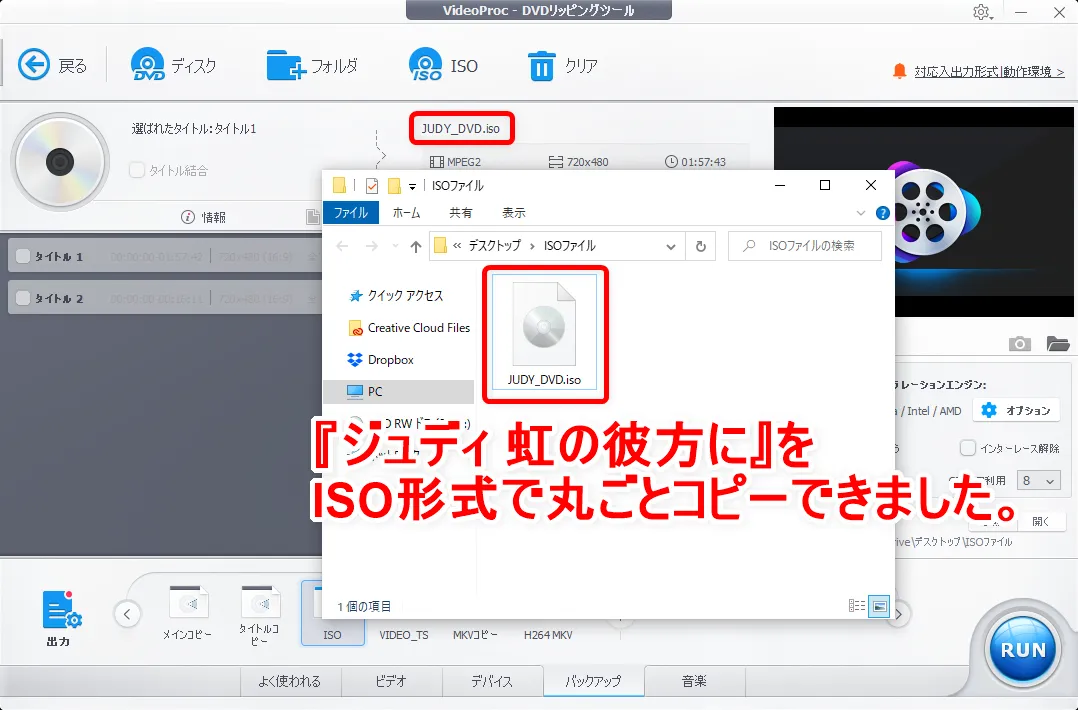
Task: Select Dropbox in sidebar
Action: 382,359
